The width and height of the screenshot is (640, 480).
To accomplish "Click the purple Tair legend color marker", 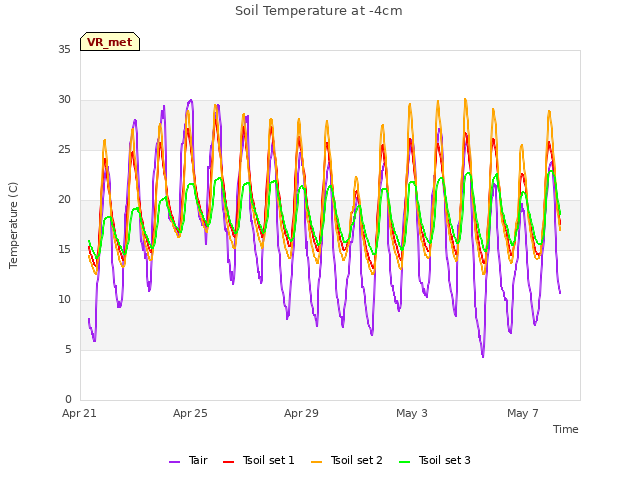I will pyautogui.click(x=175, y=462).
